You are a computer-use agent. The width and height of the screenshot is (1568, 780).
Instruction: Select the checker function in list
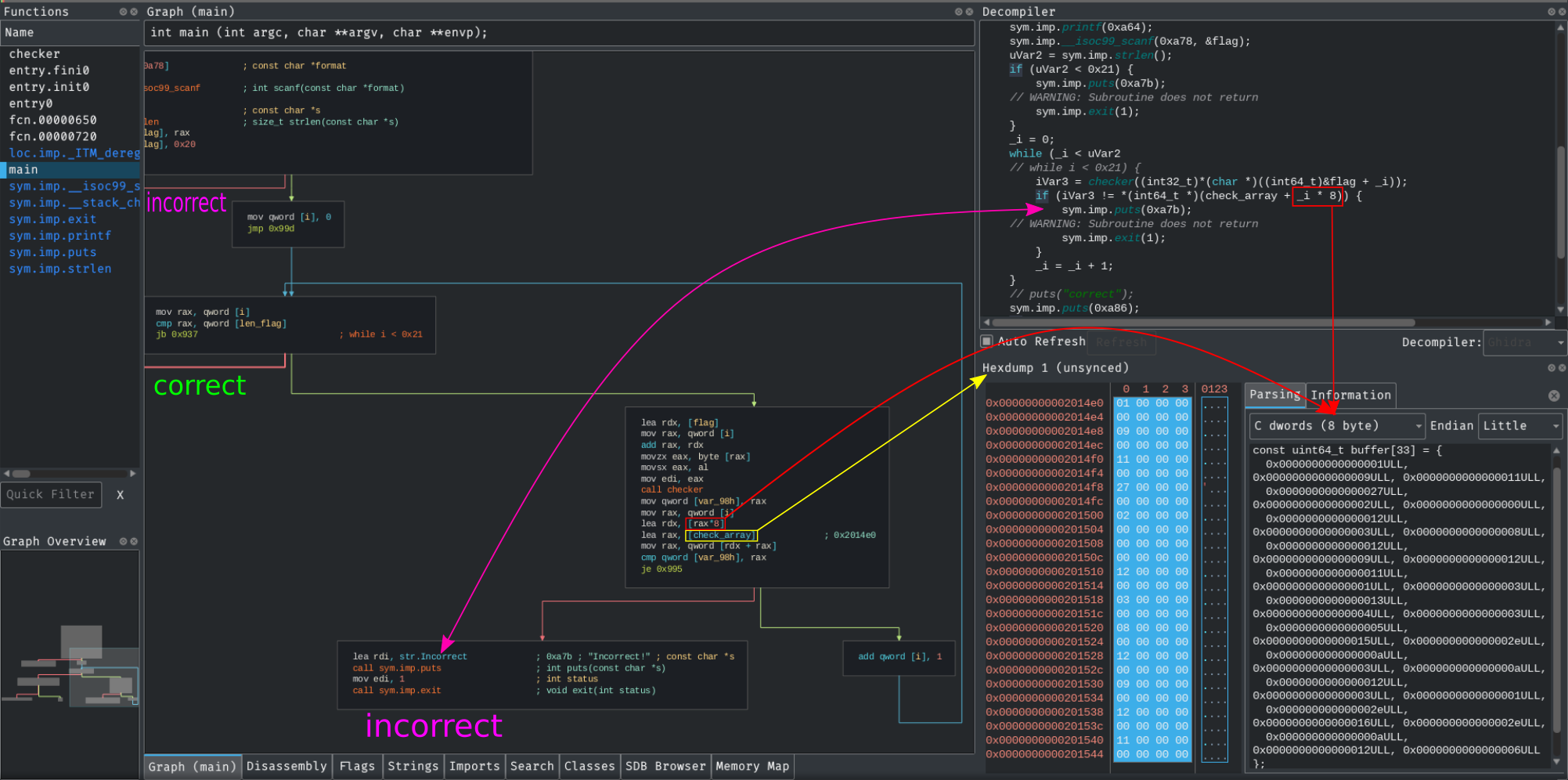coord(34,54)
